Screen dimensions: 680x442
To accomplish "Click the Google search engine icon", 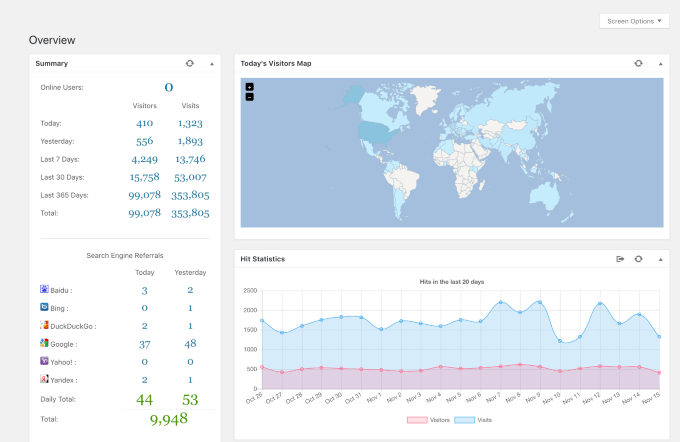I will coord(44,343).
